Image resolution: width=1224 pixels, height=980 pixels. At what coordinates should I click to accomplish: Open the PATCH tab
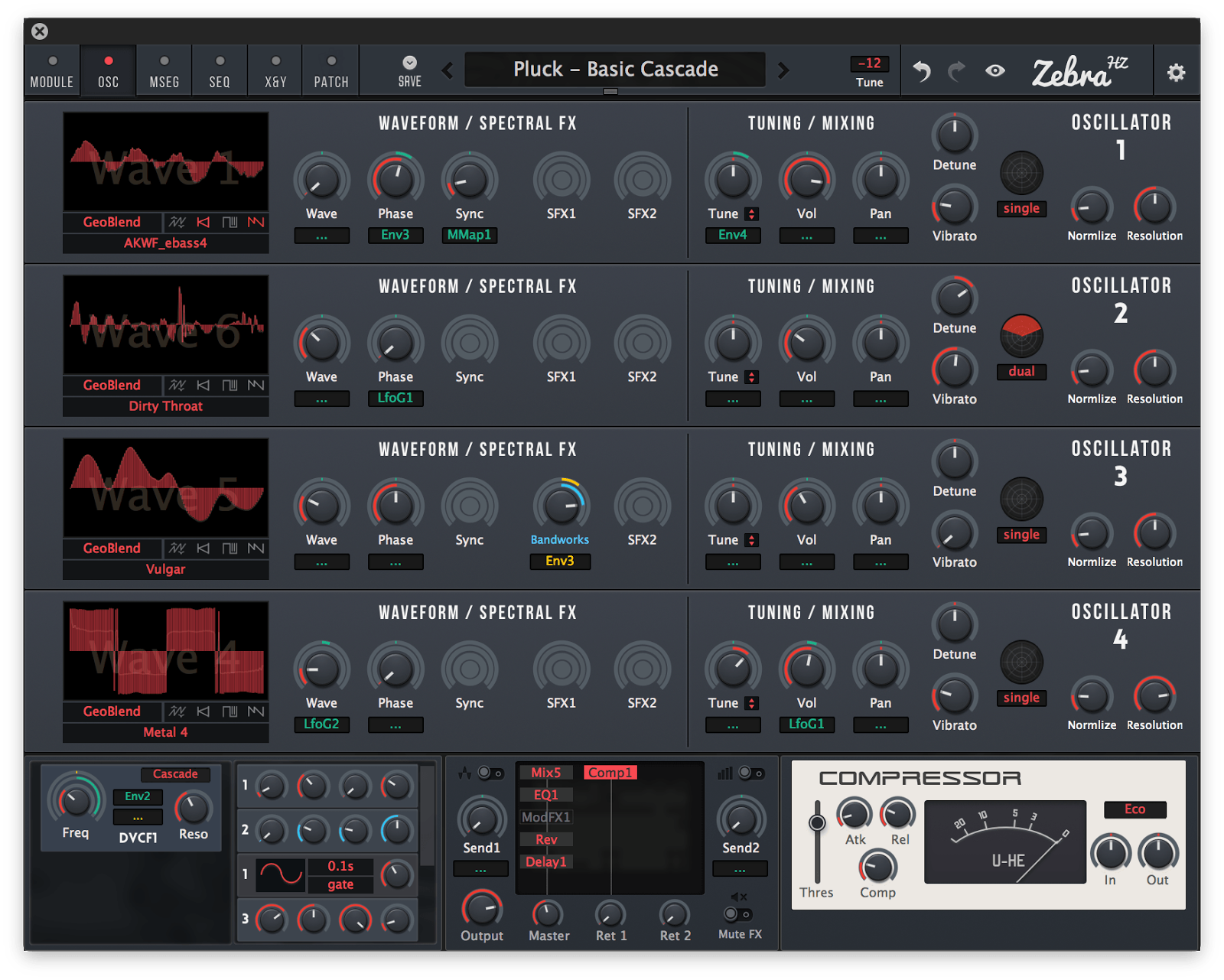pyautogui.click(x=330, y=70)
